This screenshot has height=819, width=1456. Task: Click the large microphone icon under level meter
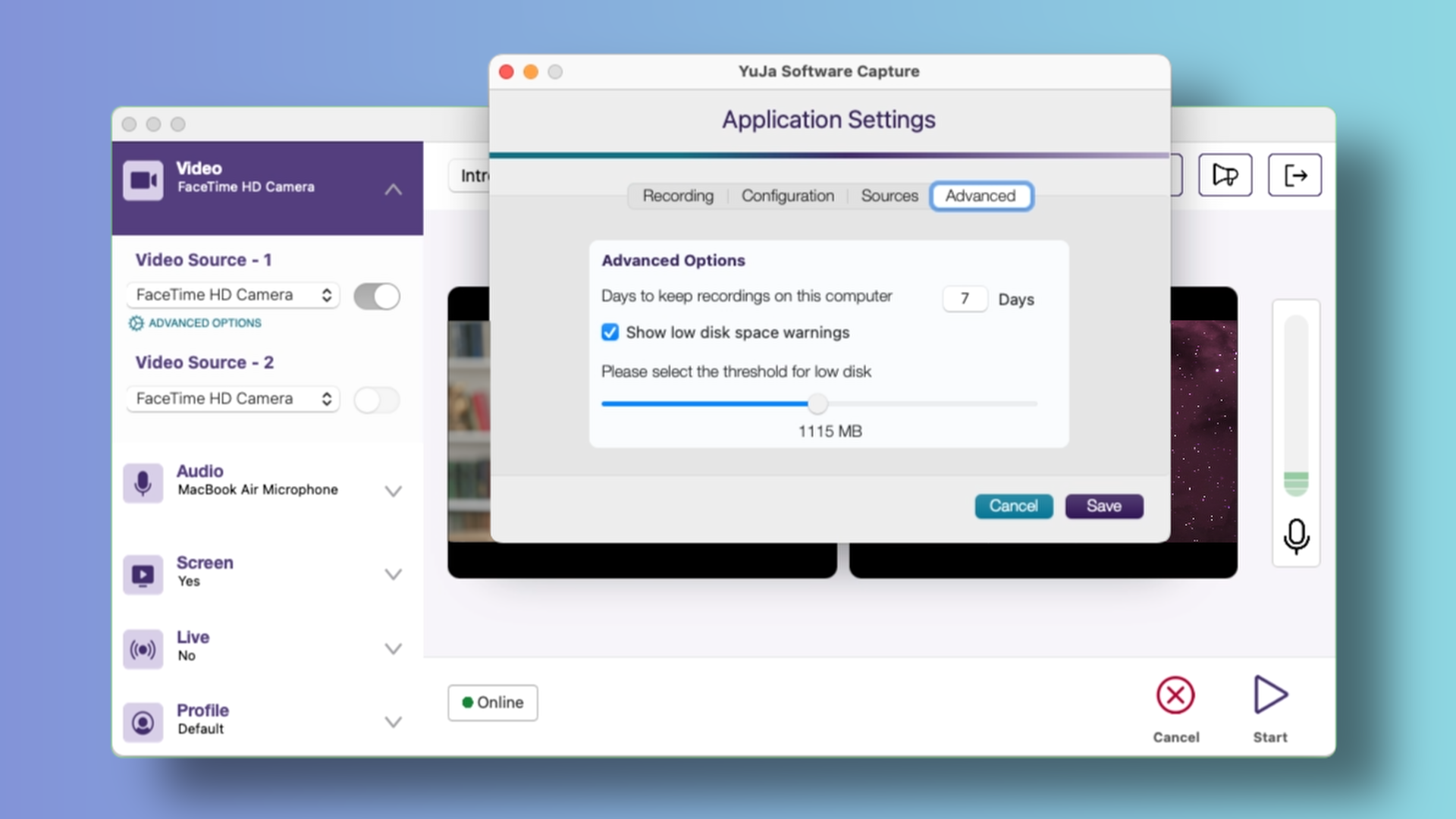click(1296, 536)
